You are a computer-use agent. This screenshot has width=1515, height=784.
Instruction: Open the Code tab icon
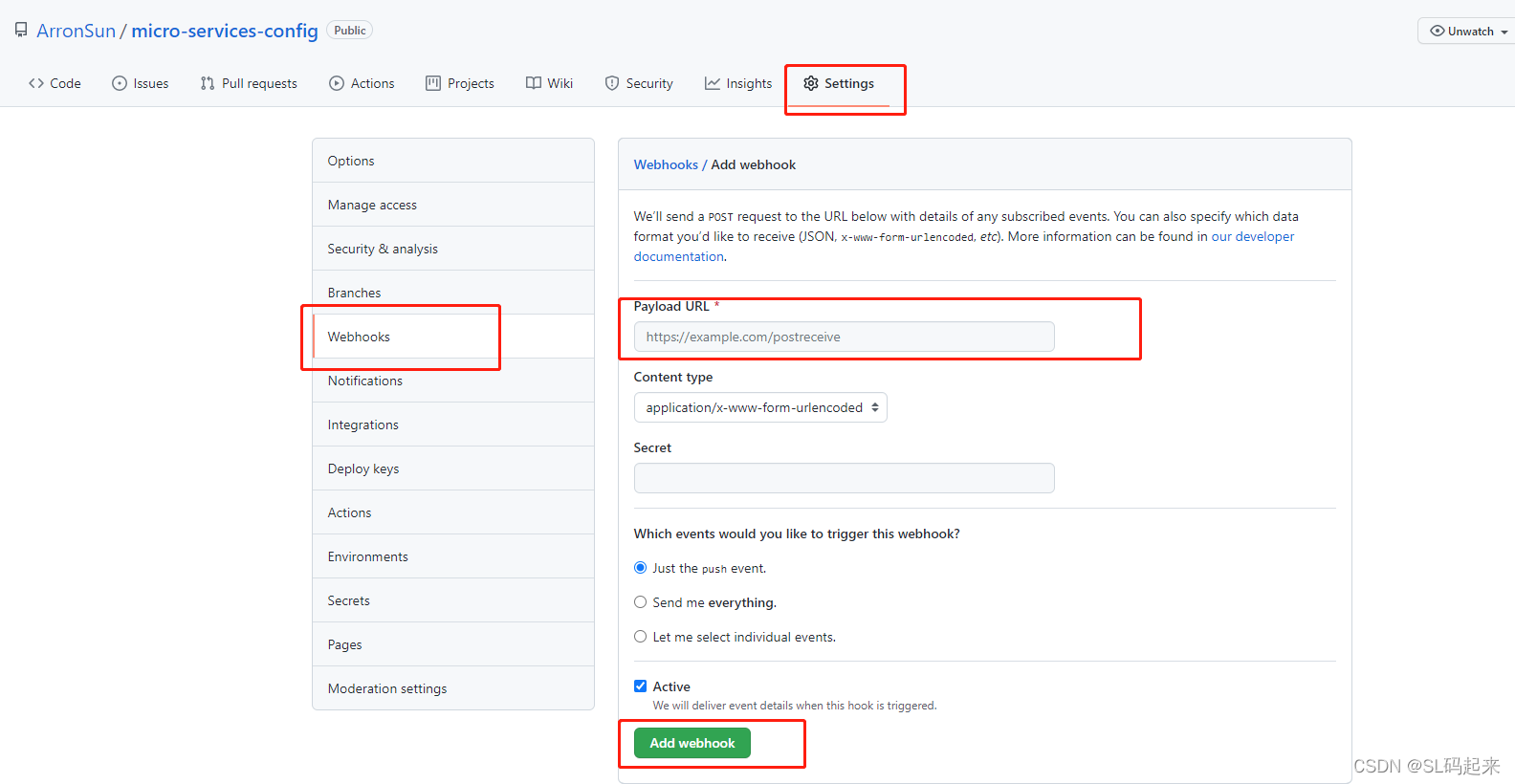click(x=36, y=83)
